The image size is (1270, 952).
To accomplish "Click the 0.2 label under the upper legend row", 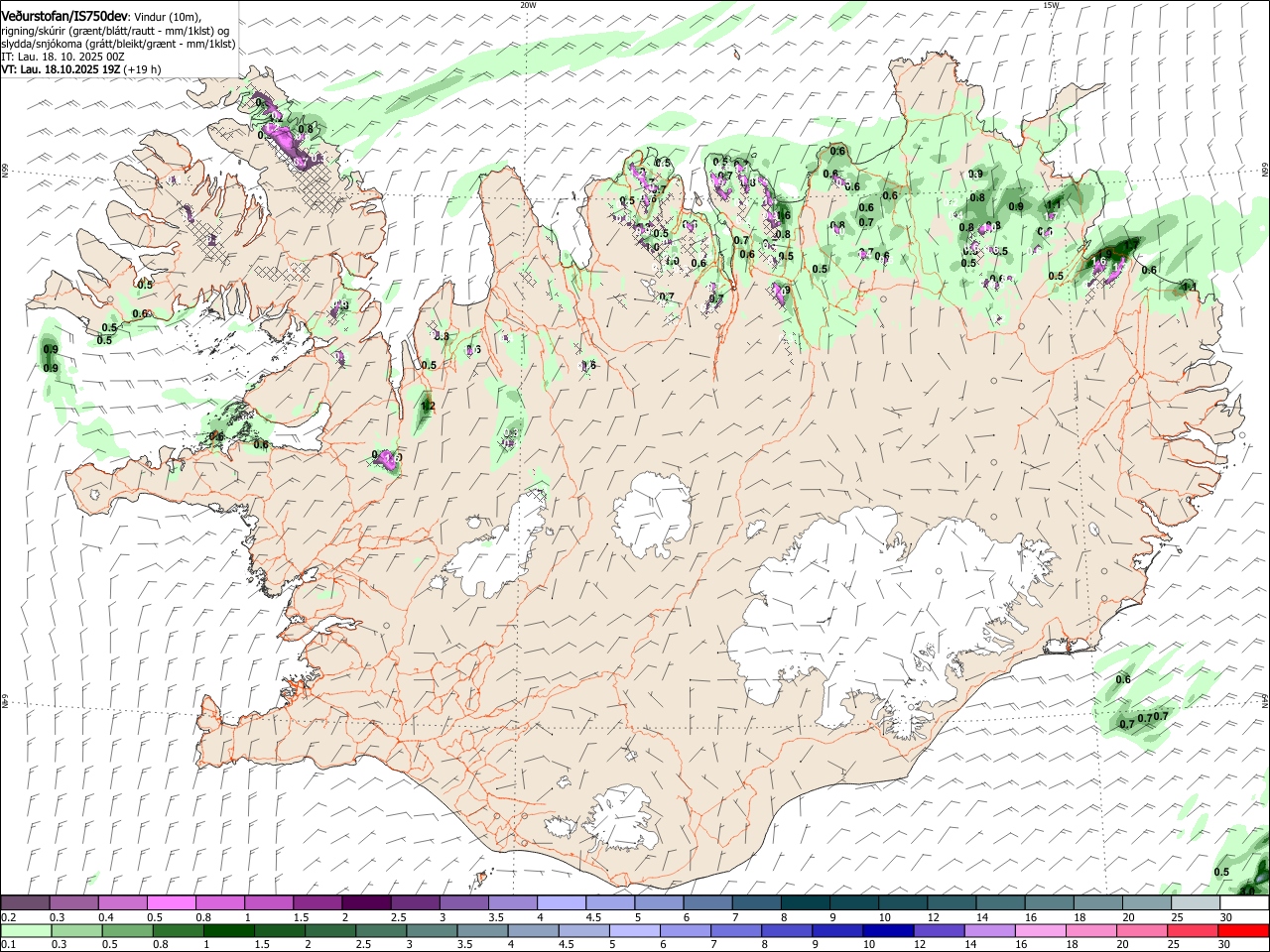I will pyautogui.click(x=7, y=917).
